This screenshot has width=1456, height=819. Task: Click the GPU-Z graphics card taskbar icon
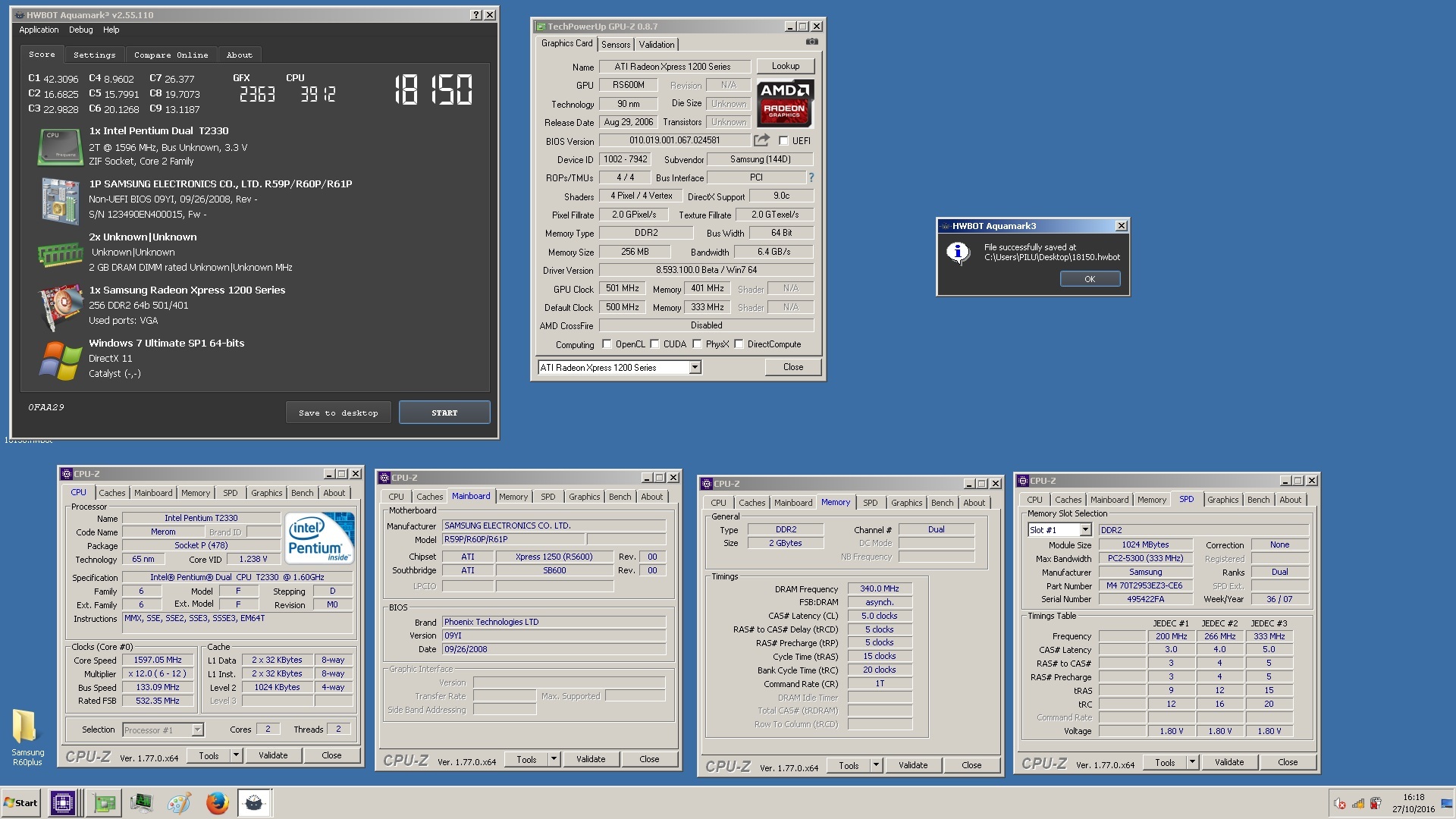[x=104, y=802]
